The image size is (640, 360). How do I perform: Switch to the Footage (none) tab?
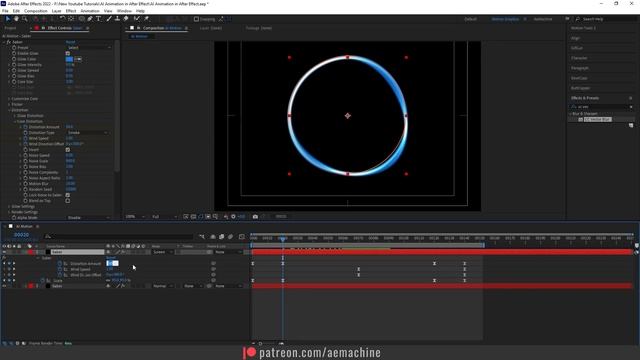[259, 28]
